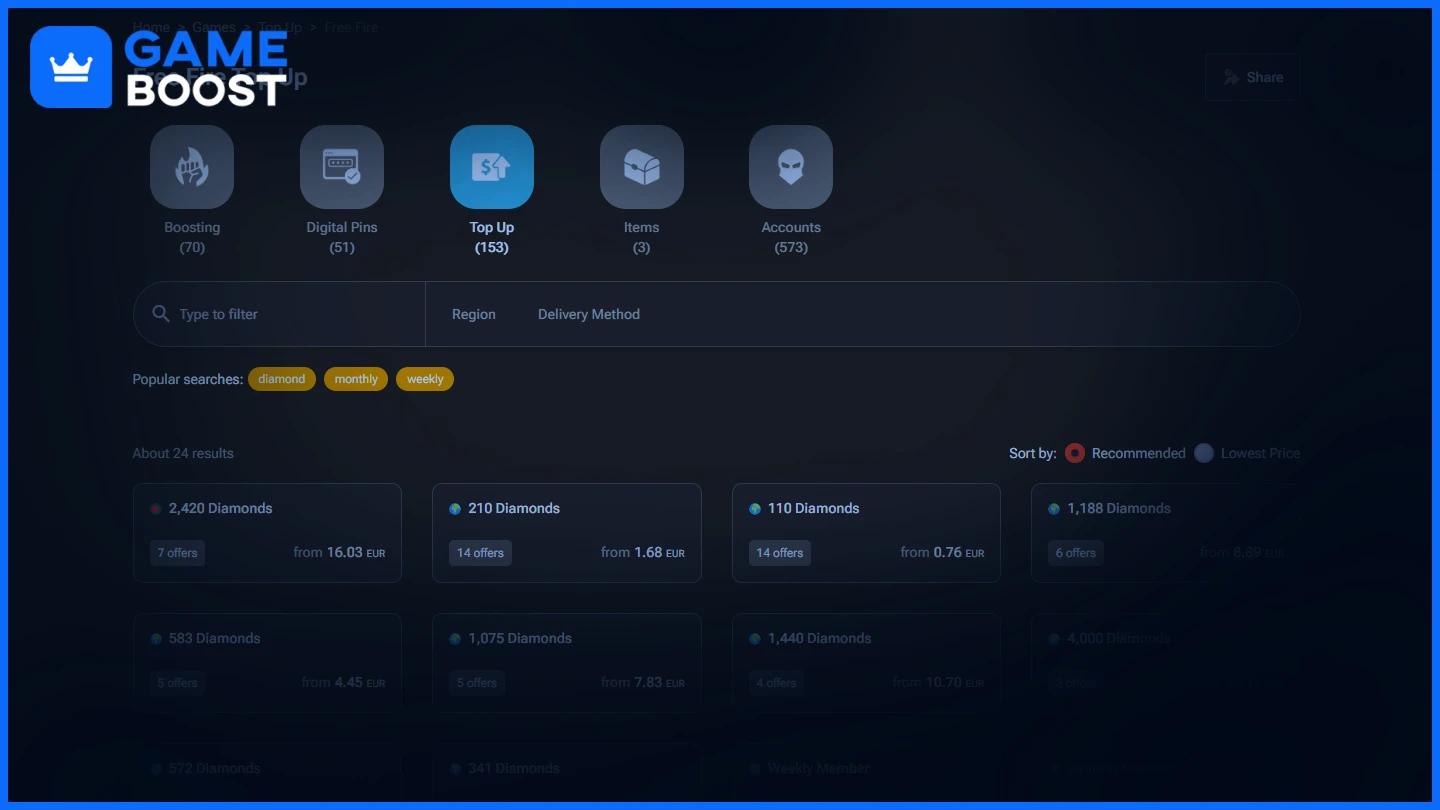Image resolution: width=1440 pixels, height=810 pixels.
Task: Go to Home in the breadcrumb
Action: tap(151, 27)
